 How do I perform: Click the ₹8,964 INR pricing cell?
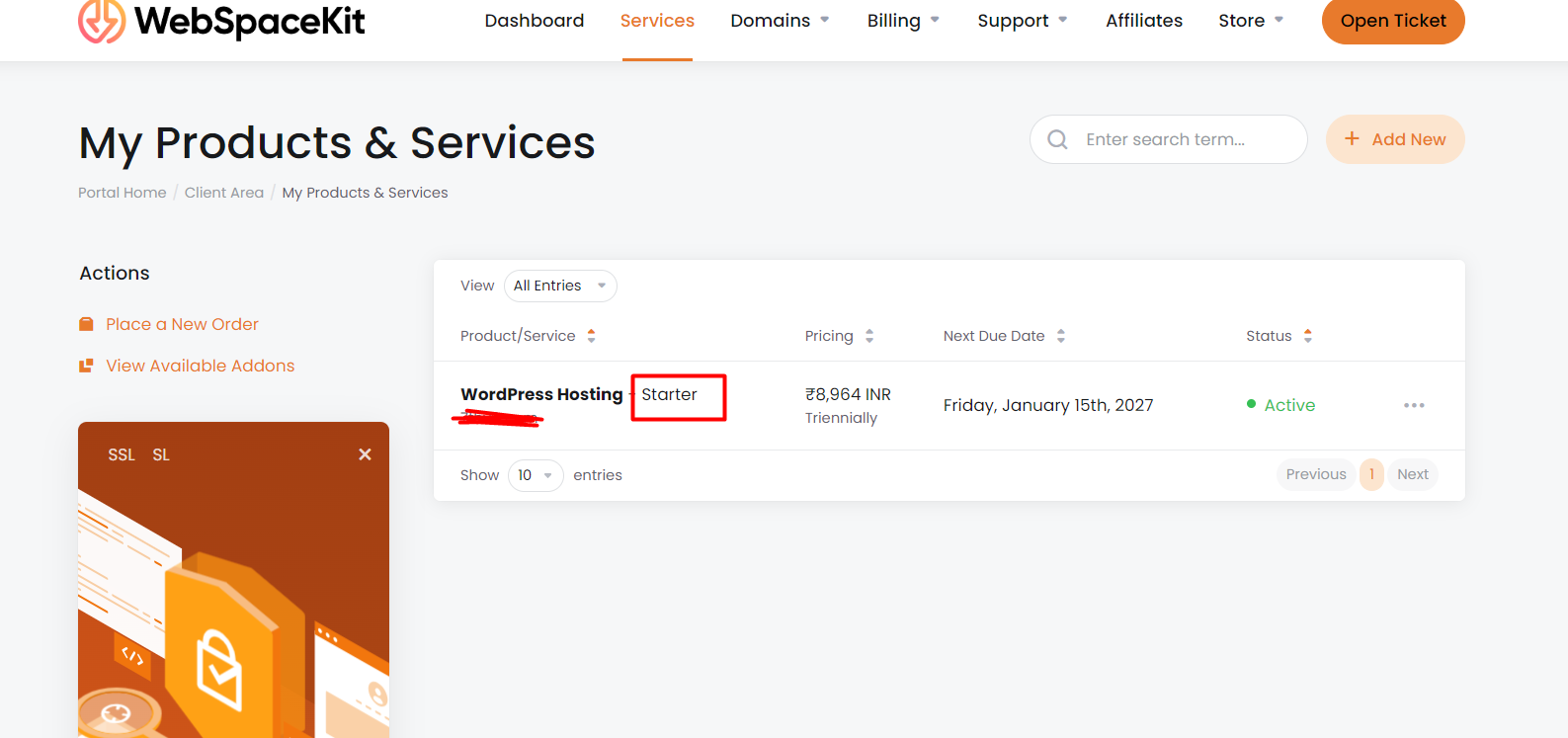pos(848,394)
